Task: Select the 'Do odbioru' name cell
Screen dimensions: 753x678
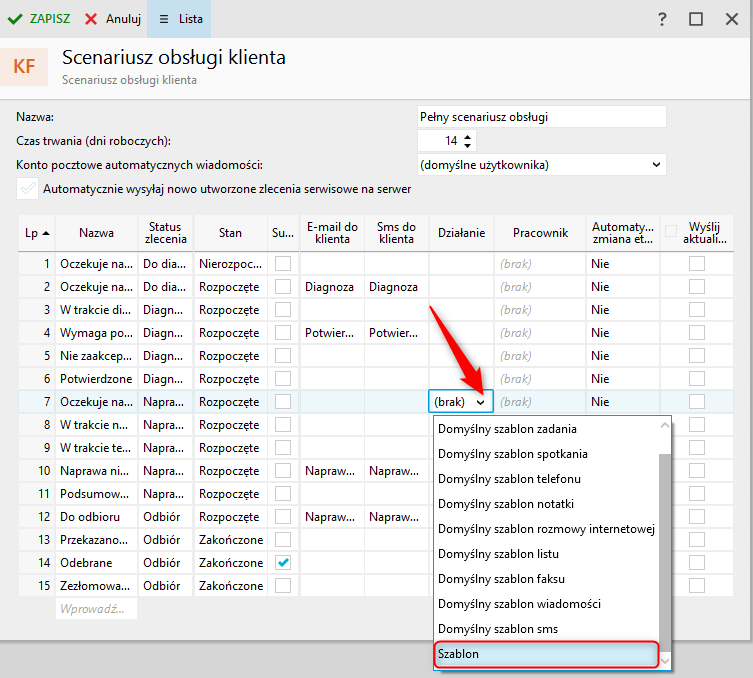Action: pyautogui.click(x=97, y=517)
